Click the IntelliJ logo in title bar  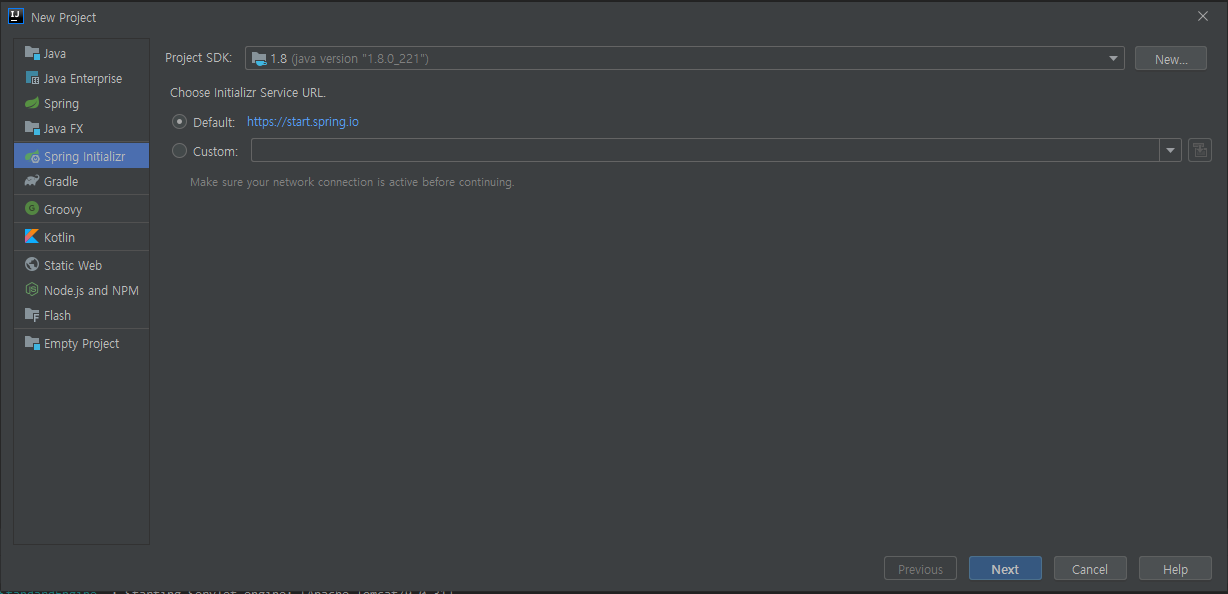tap(16, 16)
